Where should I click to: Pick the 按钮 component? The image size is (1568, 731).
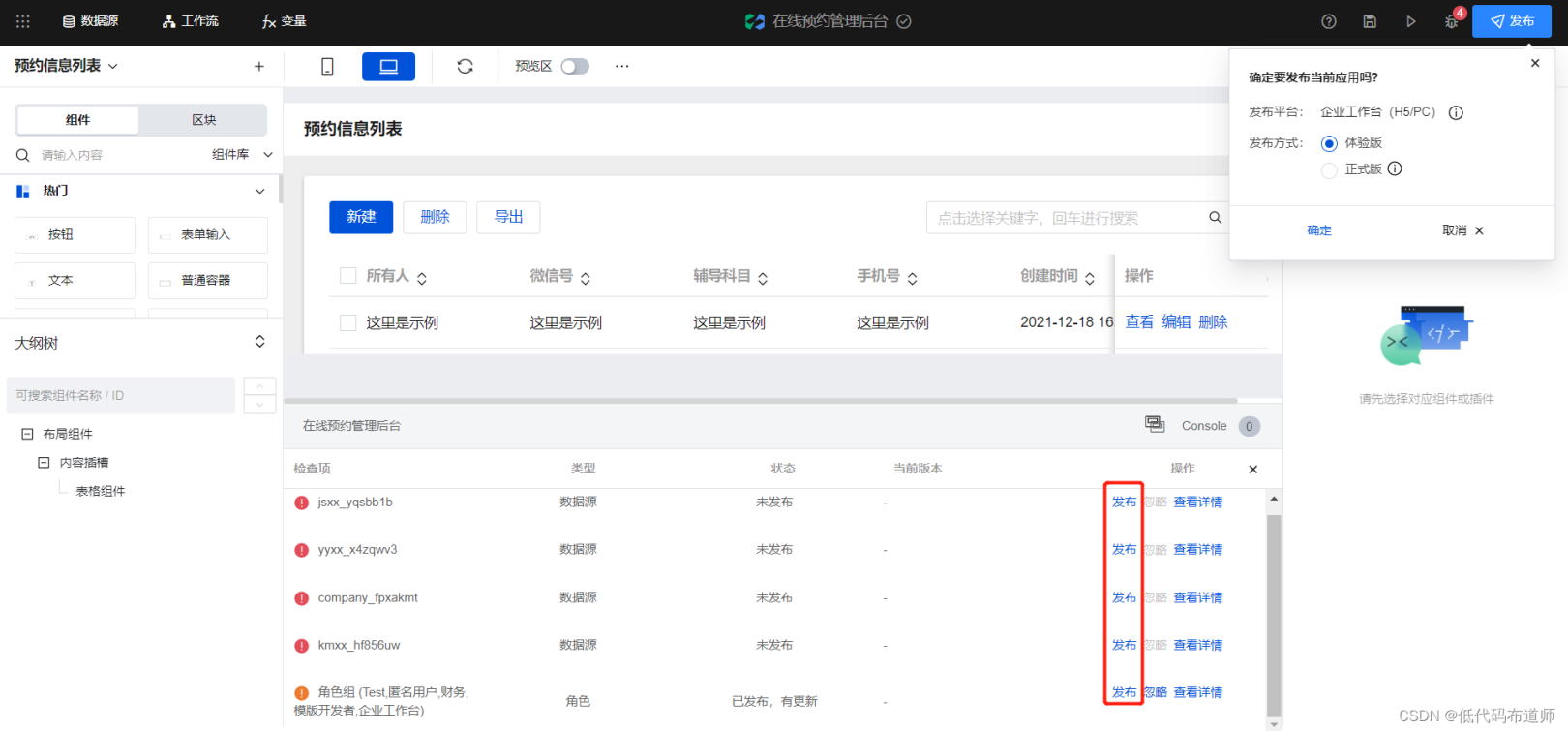75,235
